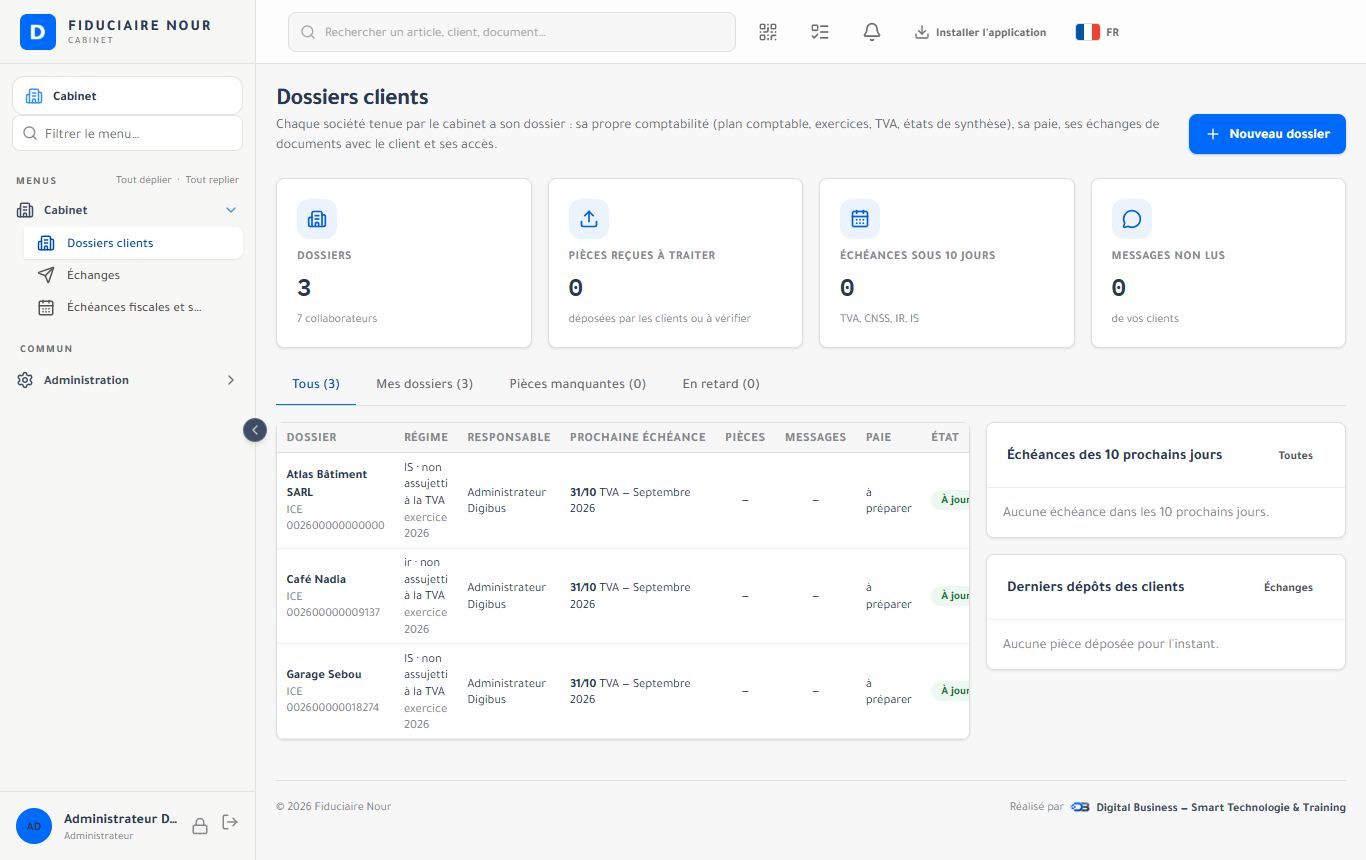Viewport: 1366px width, 860px height.
Task: Click the lock icon beside the user profile
Action: pos(200,825)
